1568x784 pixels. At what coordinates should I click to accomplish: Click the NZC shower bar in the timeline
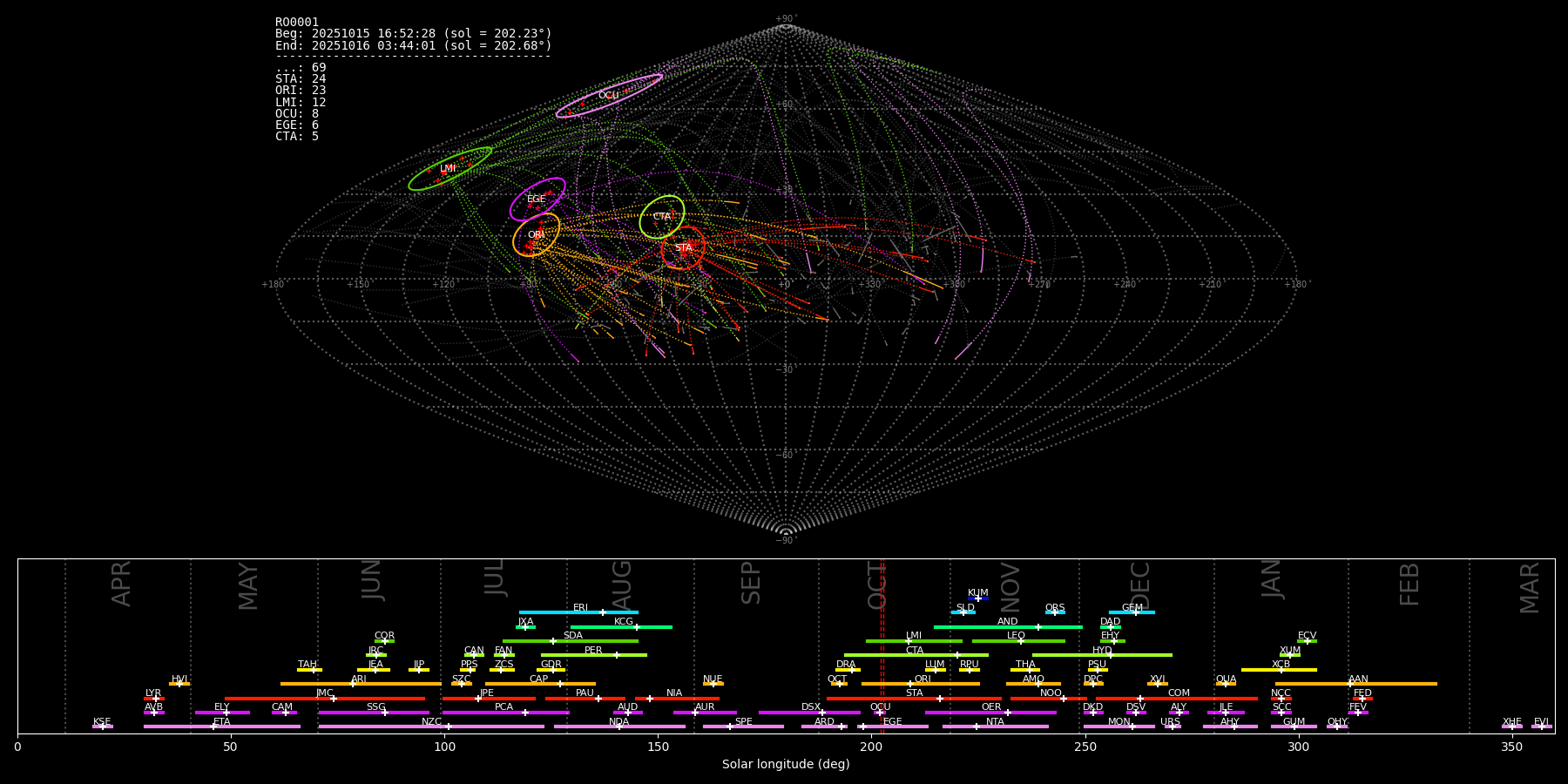[x=431, y=727]
